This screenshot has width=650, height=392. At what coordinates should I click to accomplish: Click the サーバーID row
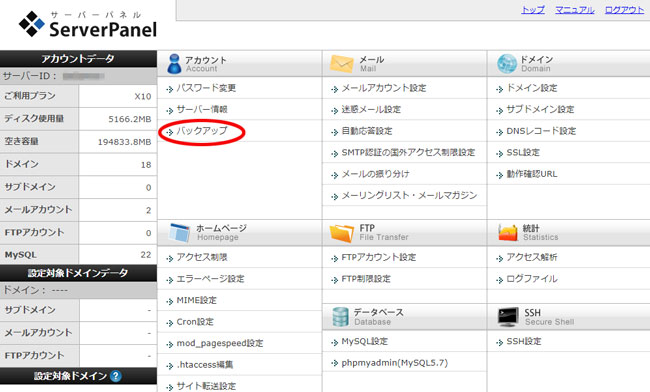(x=78, y=76)
